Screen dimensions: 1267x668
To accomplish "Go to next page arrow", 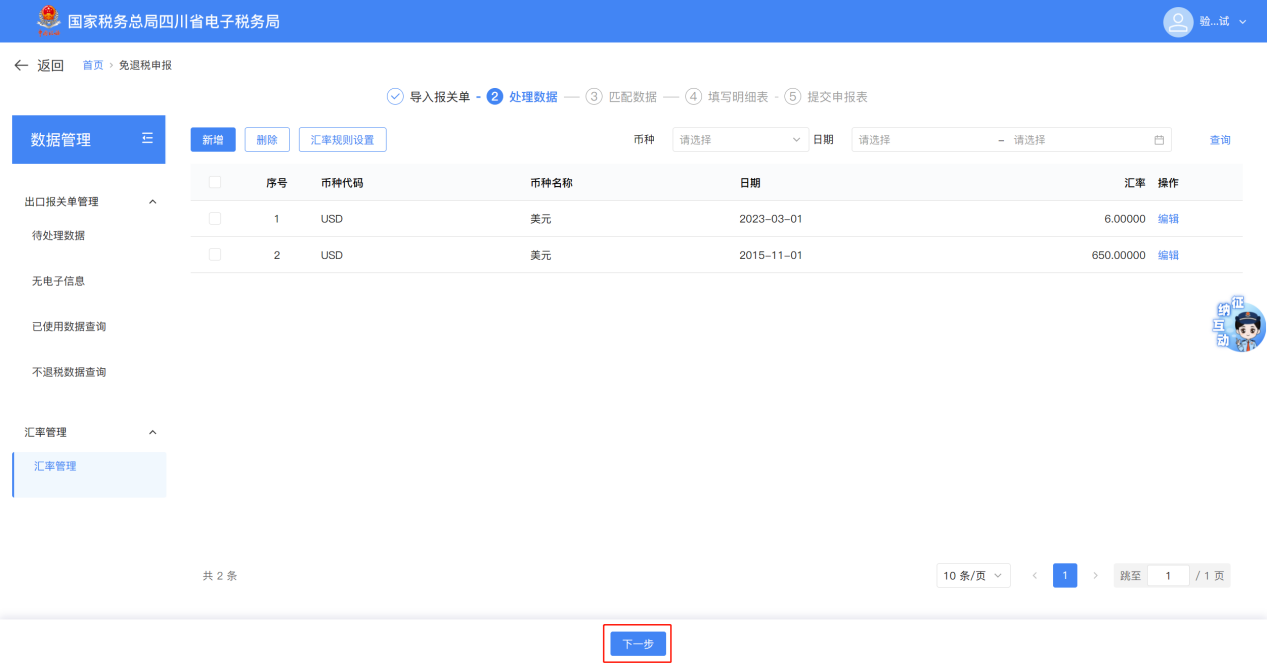I will pyautogui.click(x=1095, y=576).
